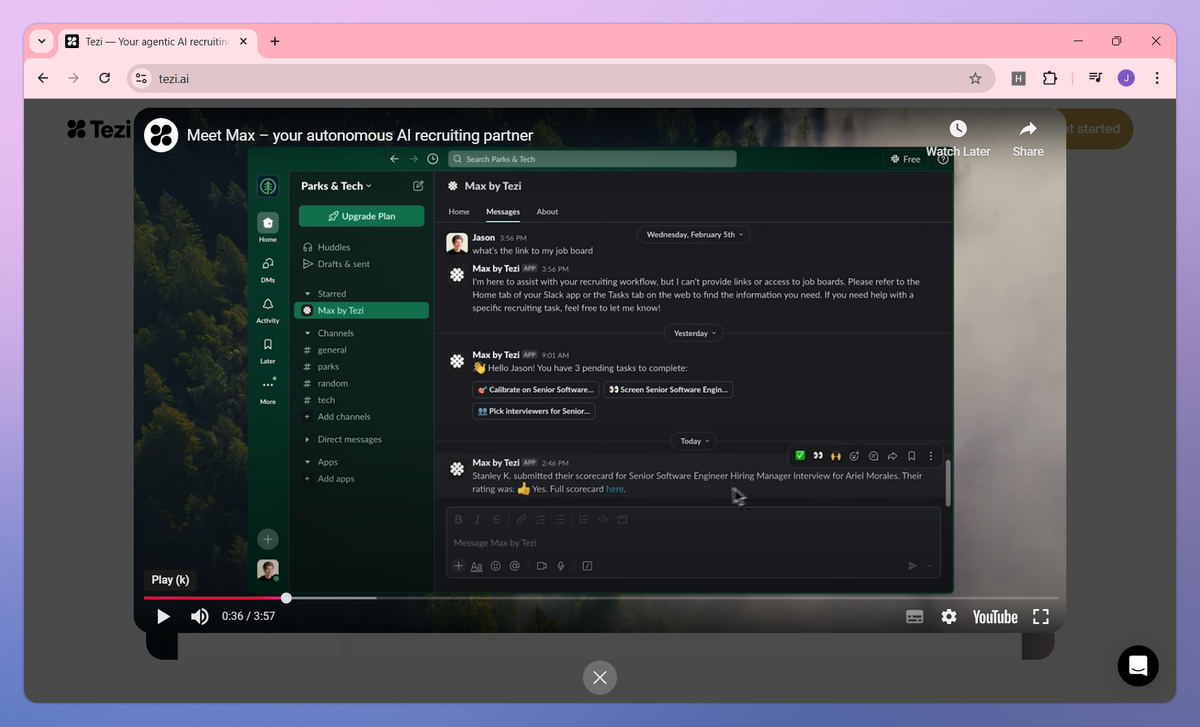Click the "Pick interviewers for Senior..." task button
Image resolution: width=1200 pixels, height=727 pixels.
[x=534, y=411]
